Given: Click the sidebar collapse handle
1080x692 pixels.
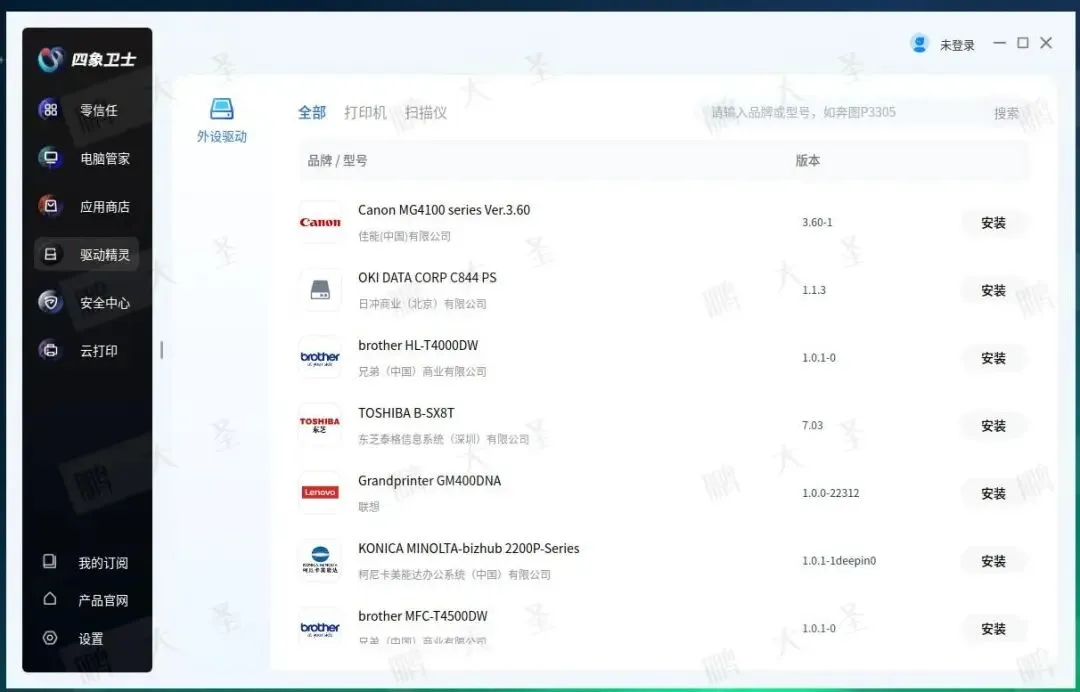Looking at the screenshot, I should pos(162,350).
